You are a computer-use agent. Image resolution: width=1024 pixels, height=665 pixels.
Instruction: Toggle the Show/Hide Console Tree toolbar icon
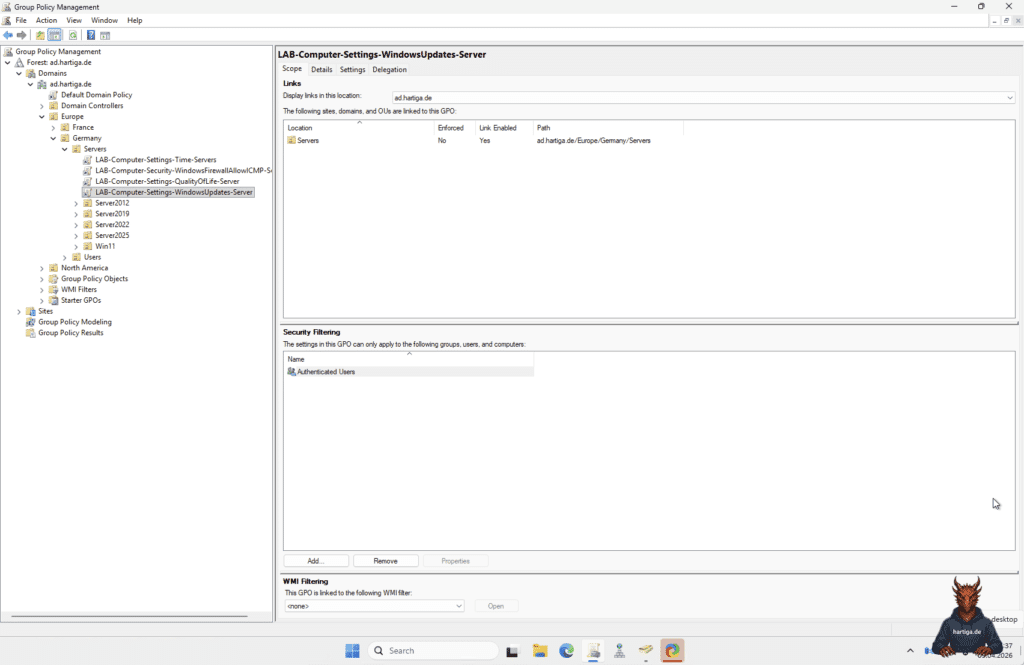pos(55,35)
